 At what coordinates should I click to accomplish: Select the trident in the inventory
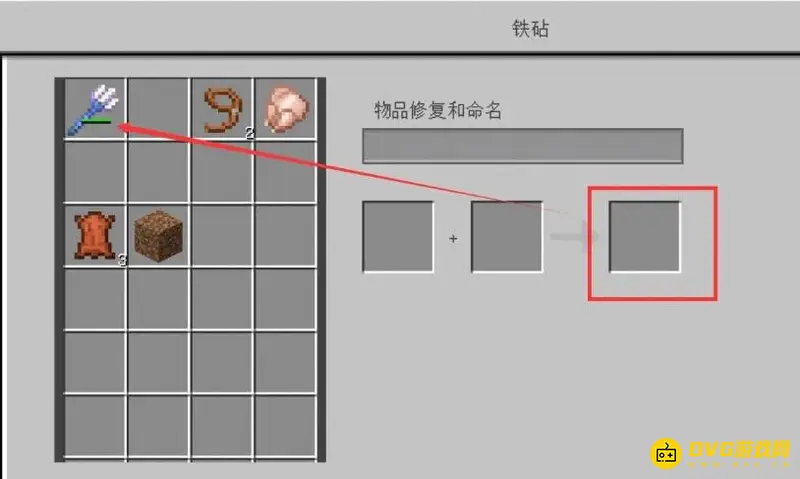[95, 110]
